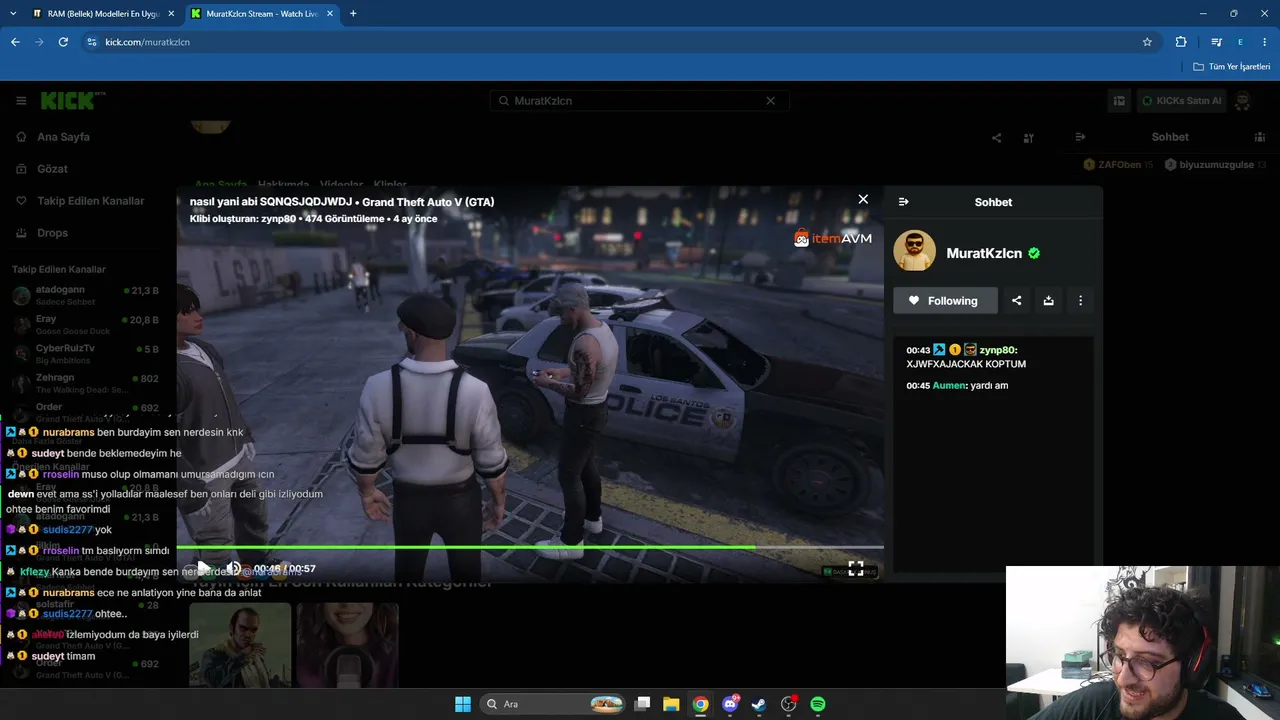Screen dimensions: 1280x720
Task: Click the GTA V category thumbnail below the clip
Action: (240, 645)
